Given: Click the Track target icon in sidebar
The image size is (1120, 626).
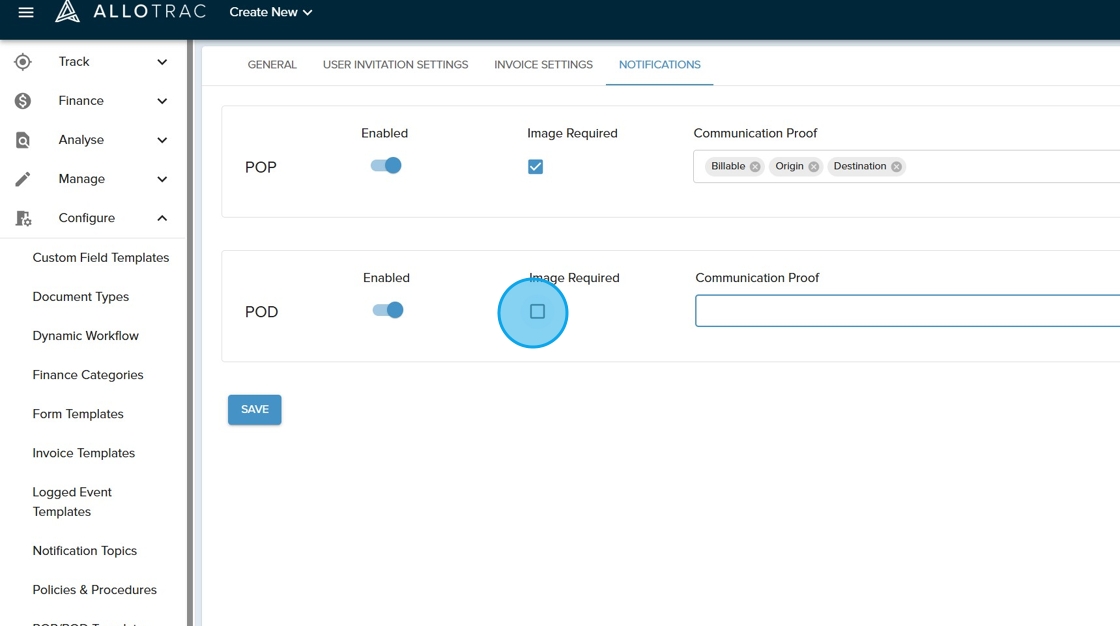Looking at the screenshot, I should (23, 62).
